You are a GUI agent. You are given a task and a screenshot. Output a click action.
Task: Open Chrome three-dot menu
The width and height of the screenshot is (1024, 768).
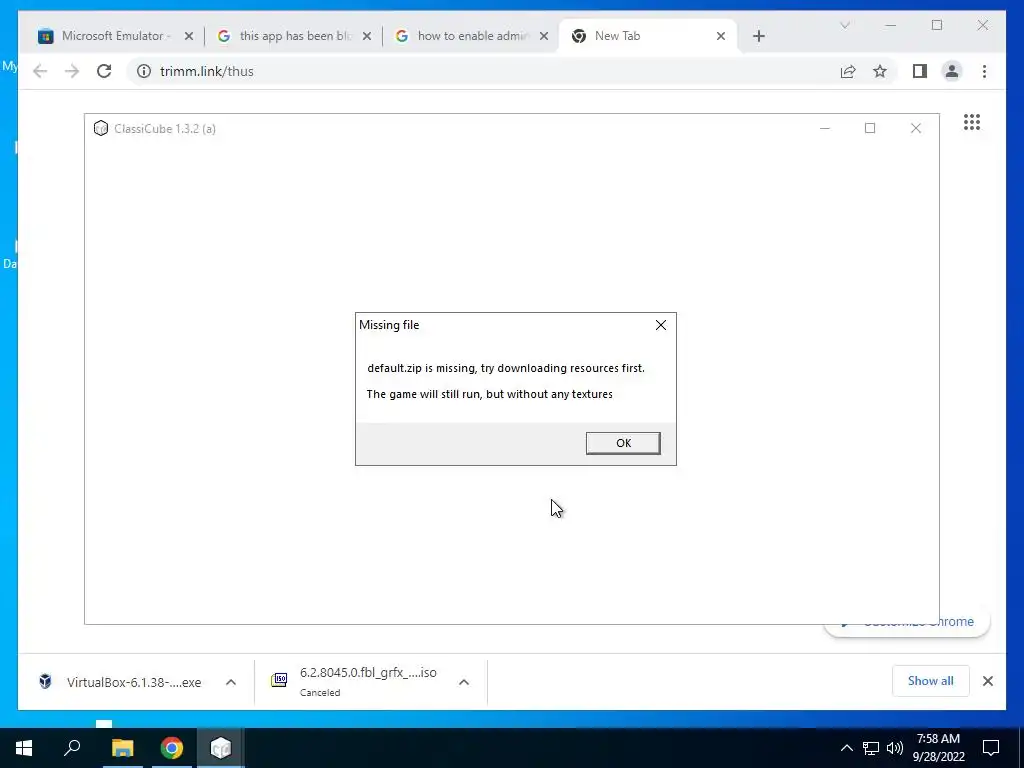984,71
